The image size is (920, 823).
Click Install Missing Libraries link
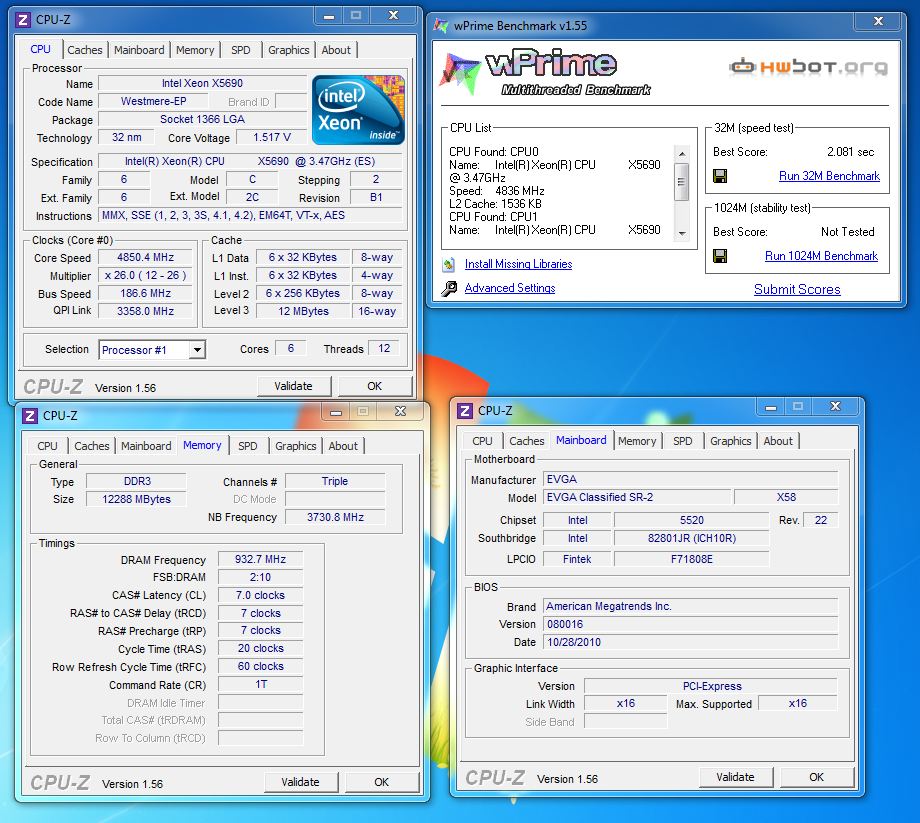click(x=518, y=265)
